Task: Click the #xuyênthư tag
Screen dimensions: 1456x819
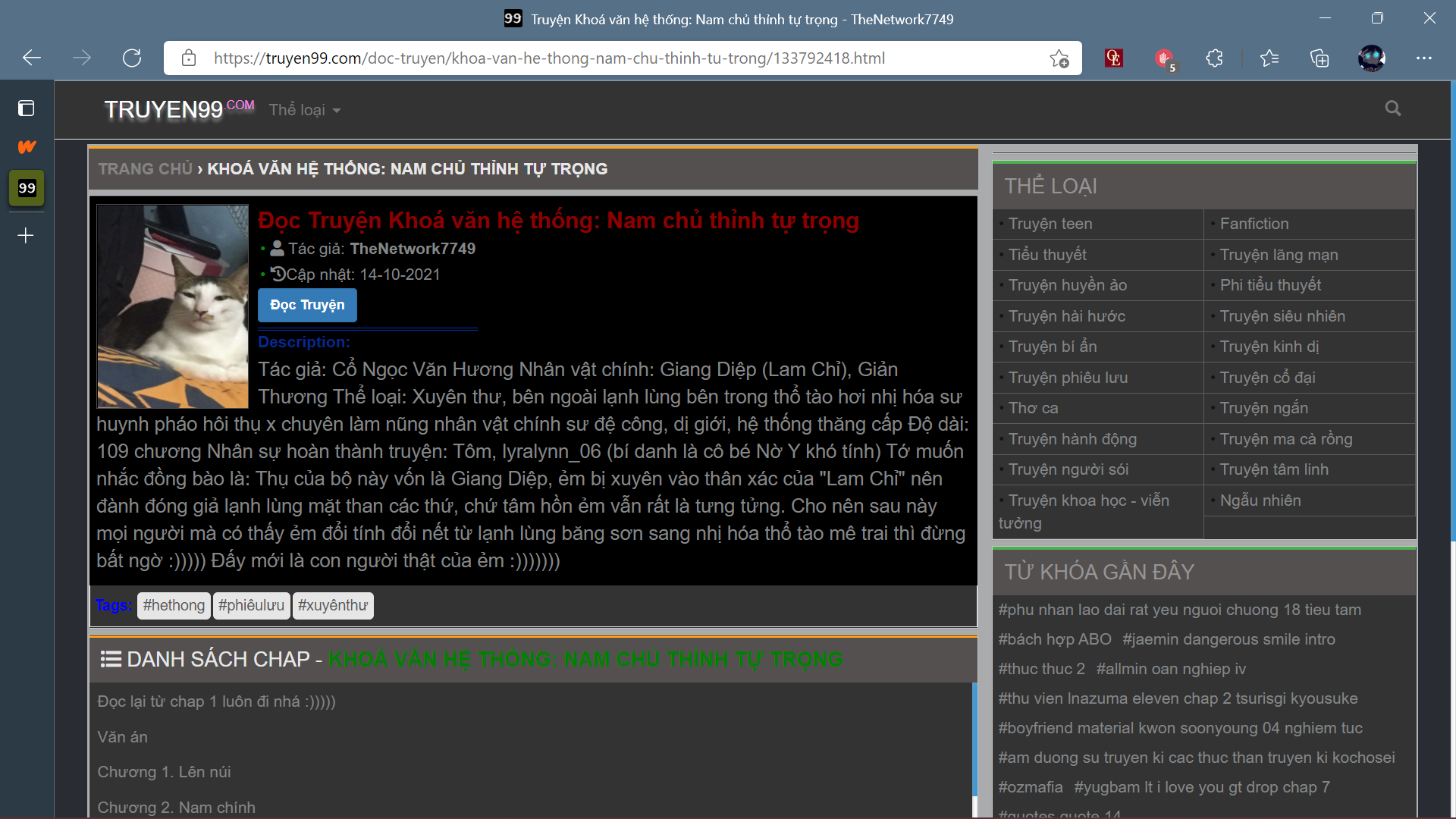Action: pyautogui.click(x=332, y=606)
